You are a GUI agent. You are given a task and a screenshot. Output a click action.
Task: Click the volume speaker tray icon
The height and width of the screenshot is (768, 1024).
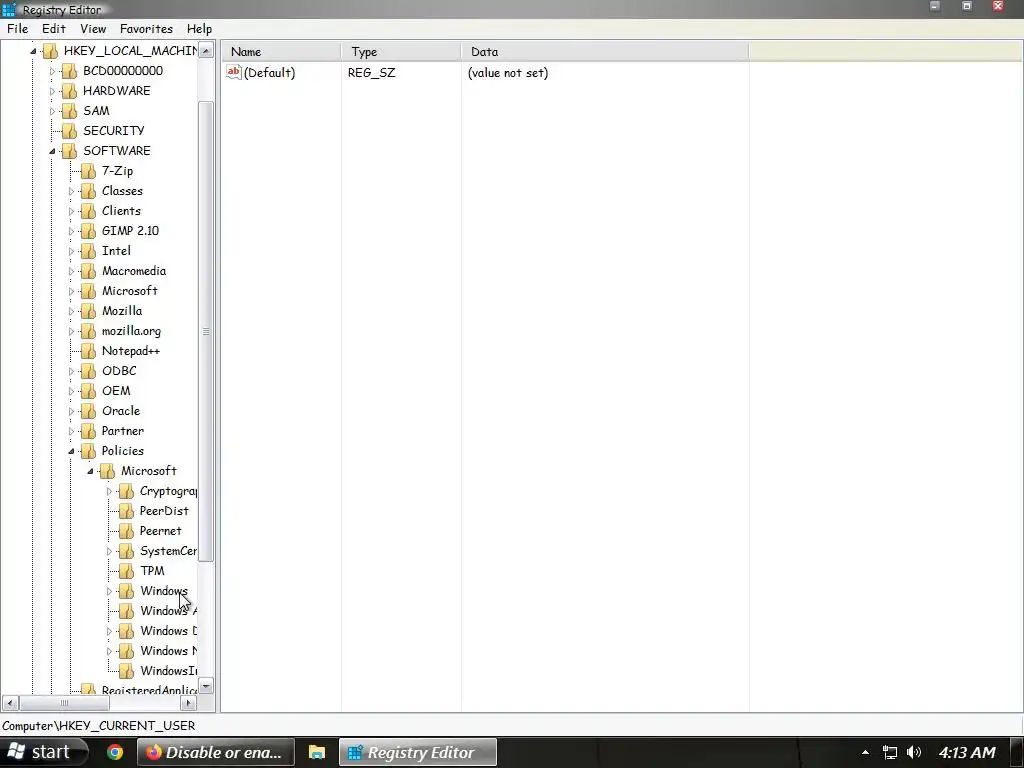tap(914, 752)
